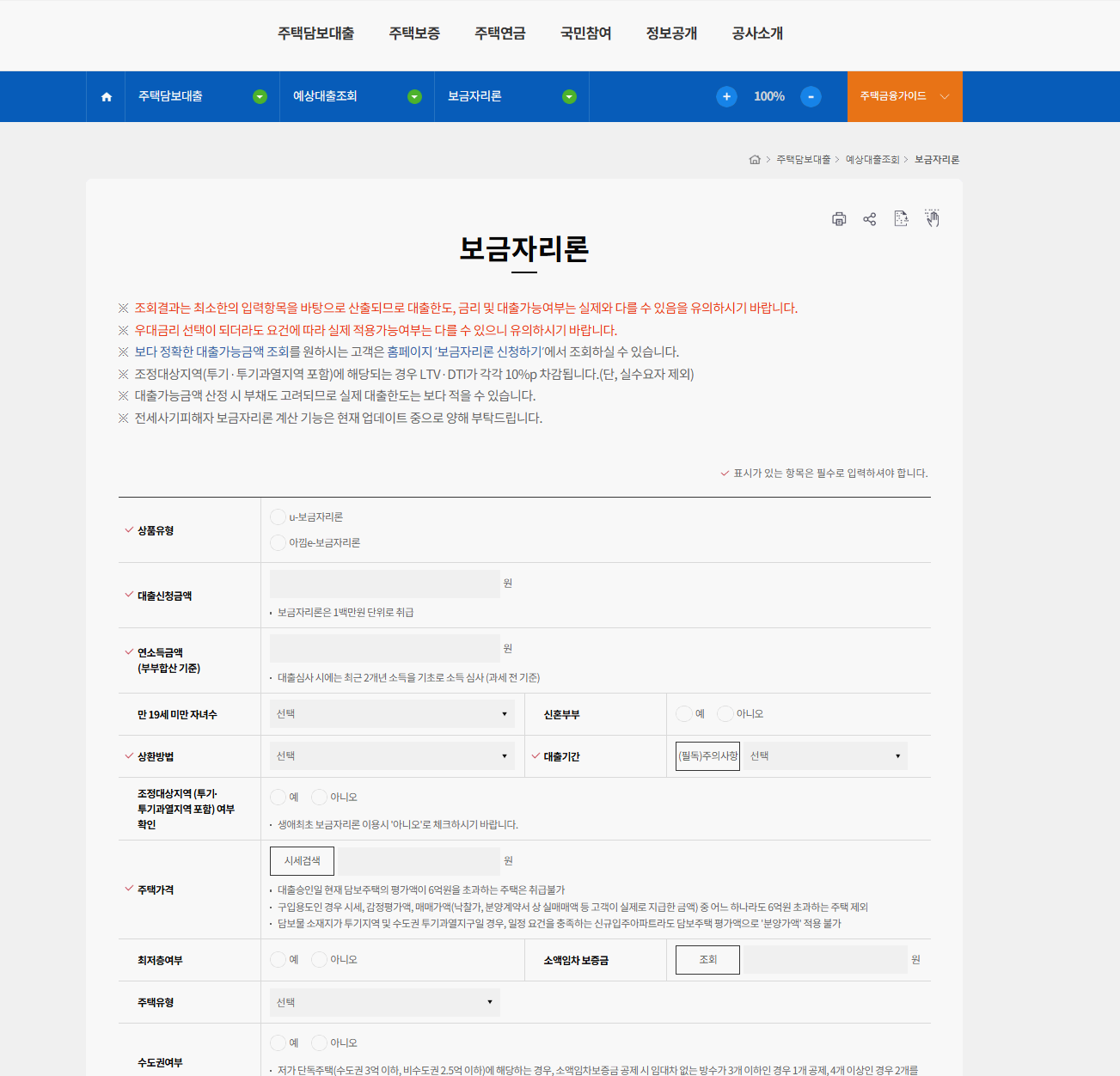Click the home icon in the breadcrumb trail

pos(755,159)
